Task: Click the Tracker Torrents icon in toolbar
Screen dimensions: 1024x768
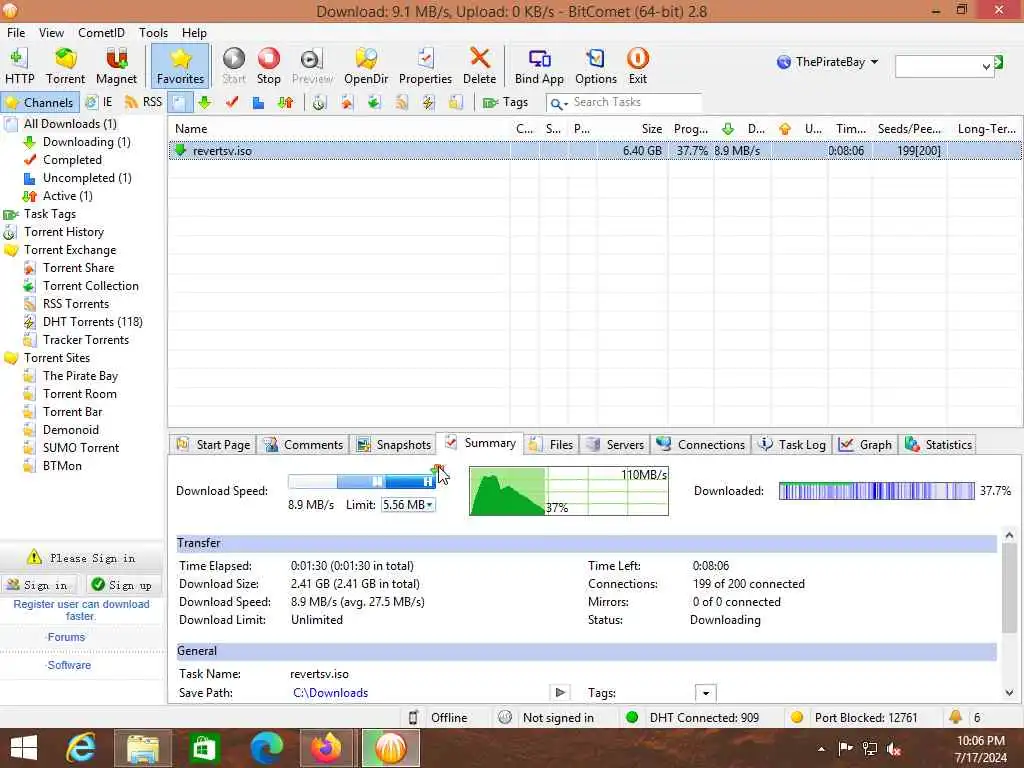Action: click(x=456, y=103)
